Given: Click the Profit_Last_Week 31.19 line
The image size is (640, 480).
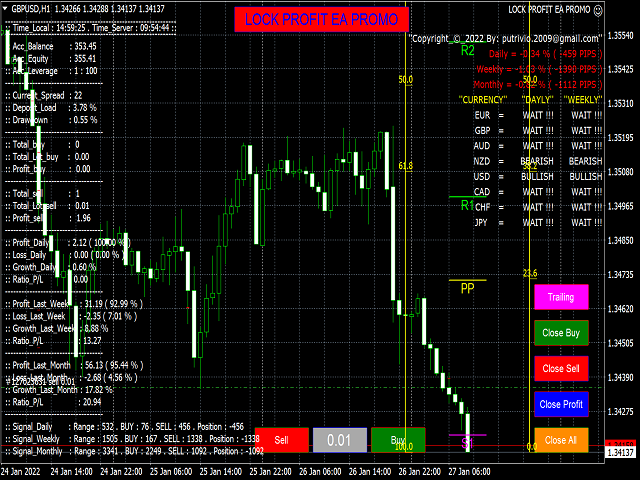Looking at the screenshot, I should pyautogui.click(x=74, y=304).
